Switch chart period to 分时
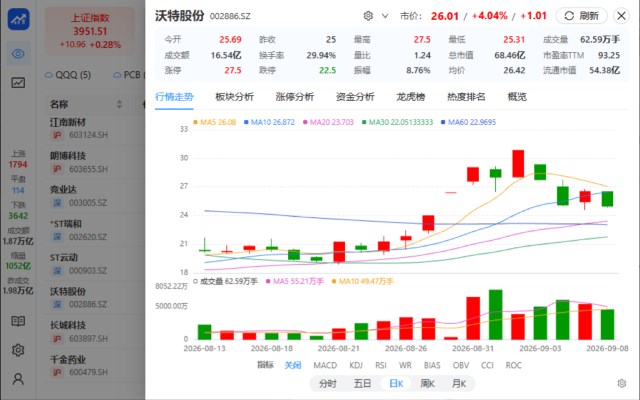The width and height of the screenshot is (640, 400). 328,384
